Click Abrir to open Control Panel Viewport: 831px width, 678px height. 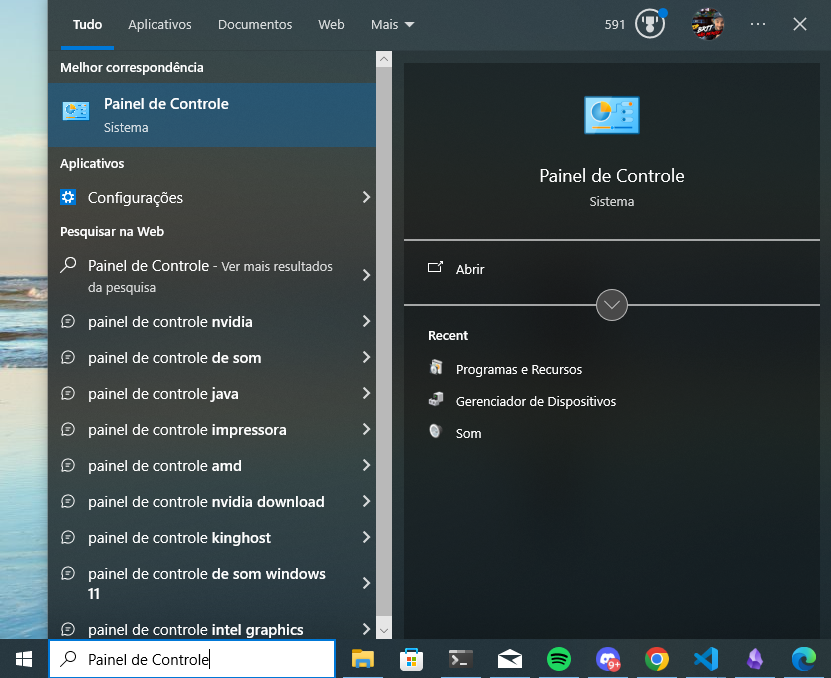coord(469,269)
